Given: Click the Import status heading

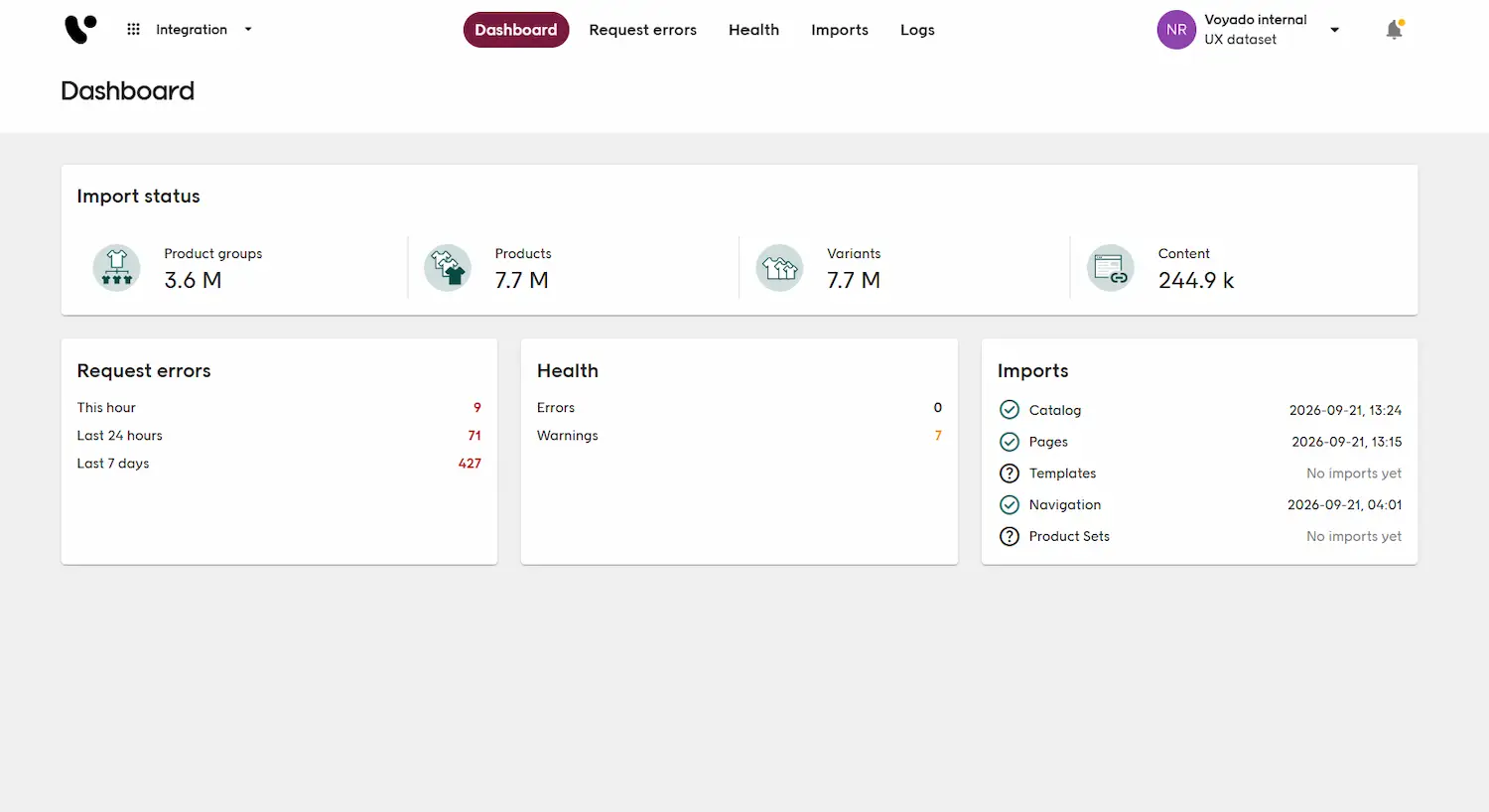Looking at the screenshot, I should tap(138, 197).
